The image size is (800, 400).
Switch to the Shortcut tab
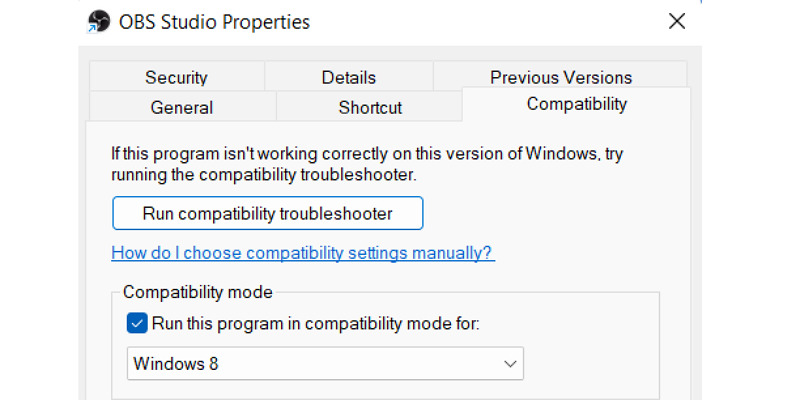370,107
